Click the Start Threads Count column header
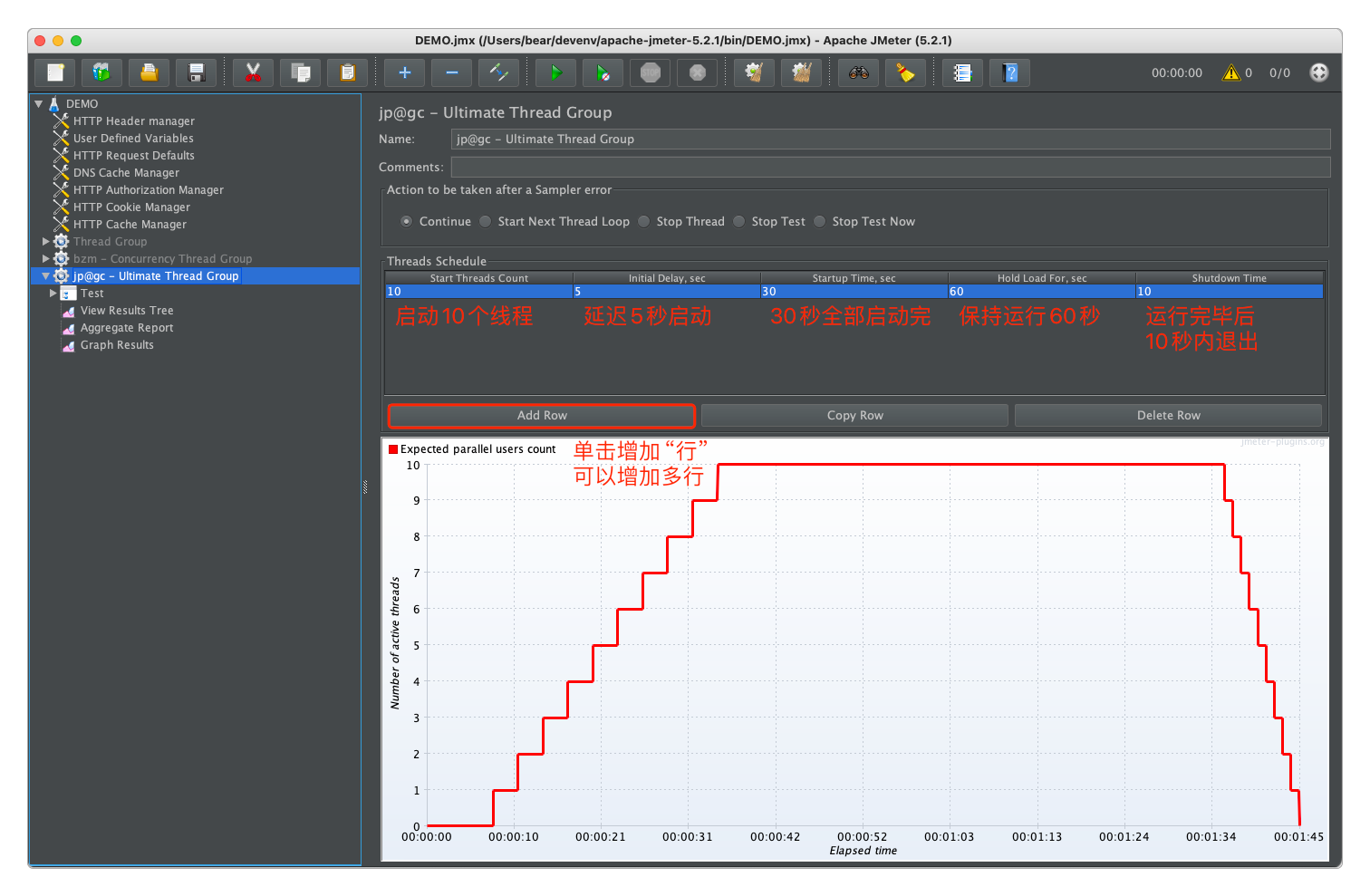 pyautogui.click(x=478, y=277)
